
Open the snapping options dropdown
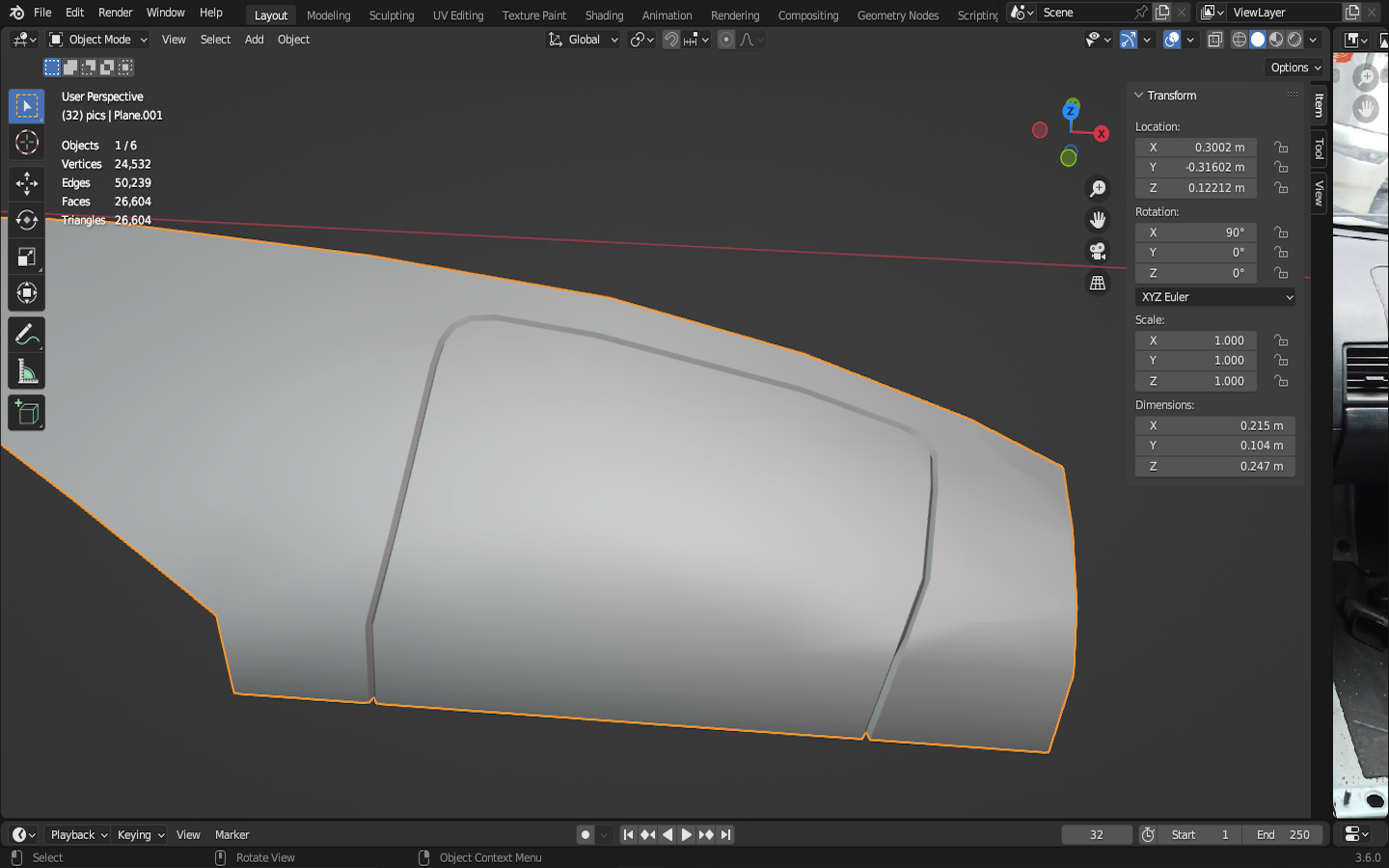(697, 40)
